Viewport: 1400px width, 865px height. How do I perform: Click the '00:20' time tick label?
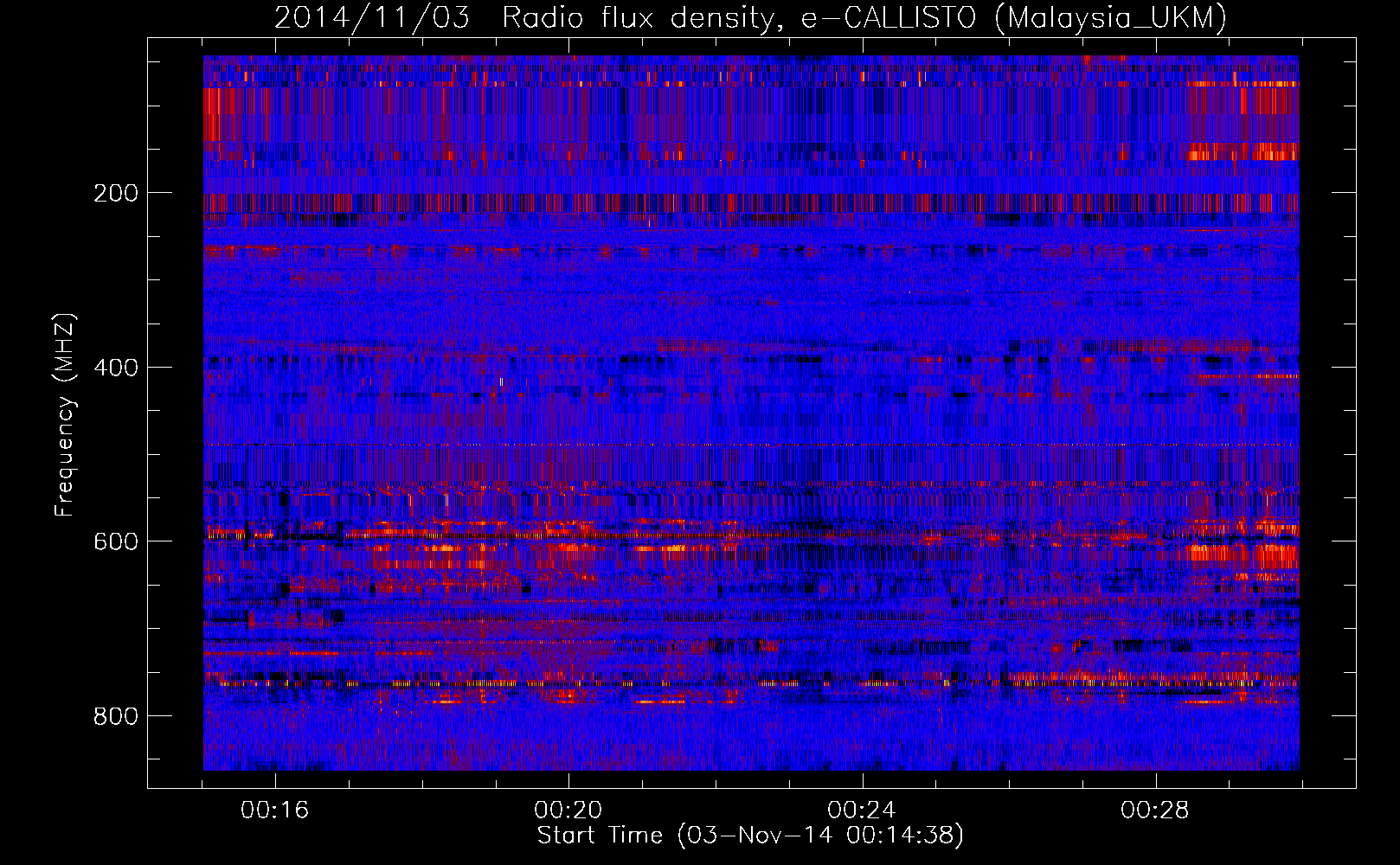[568, 811]
